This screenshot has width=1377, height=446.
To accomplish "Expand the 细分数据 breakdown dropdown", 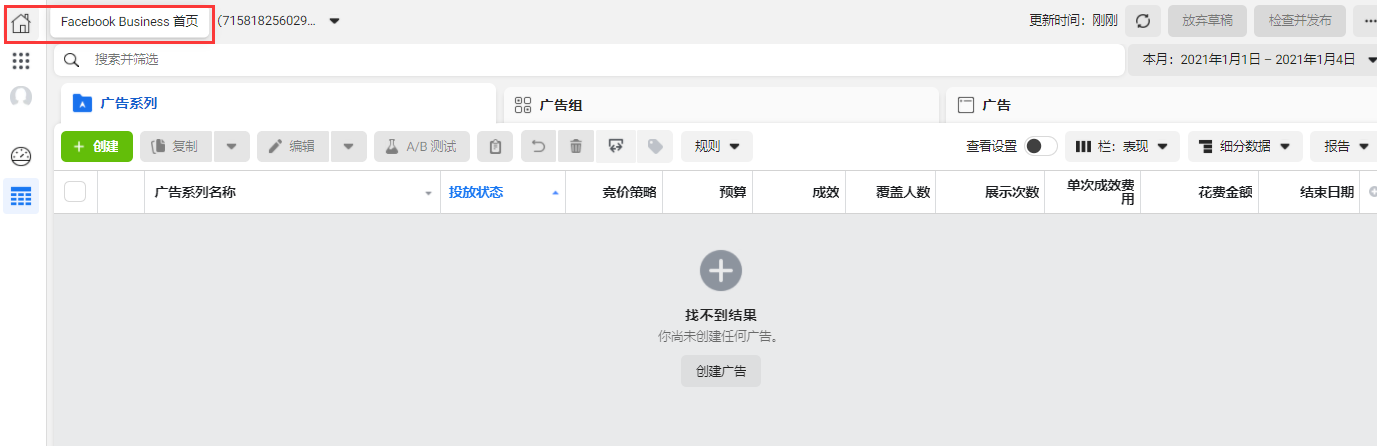I will point(1245,147).
